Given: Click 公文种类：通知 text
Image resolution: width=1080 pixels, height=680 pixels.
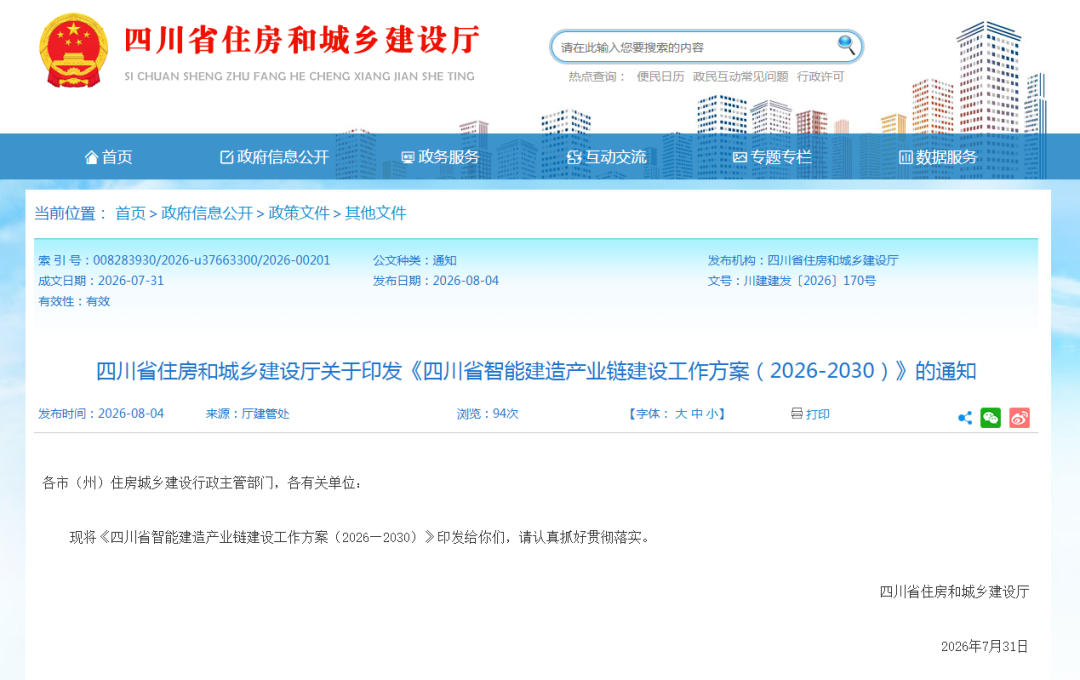Looking at the screenshot, I should 415,260.
